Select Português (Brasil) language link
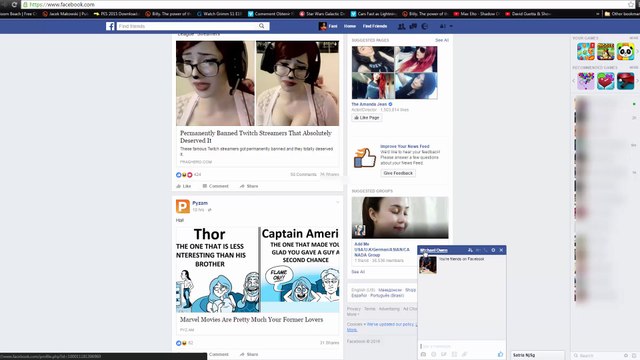The width and height of the screenshot is (640, 360). point(387,295)
